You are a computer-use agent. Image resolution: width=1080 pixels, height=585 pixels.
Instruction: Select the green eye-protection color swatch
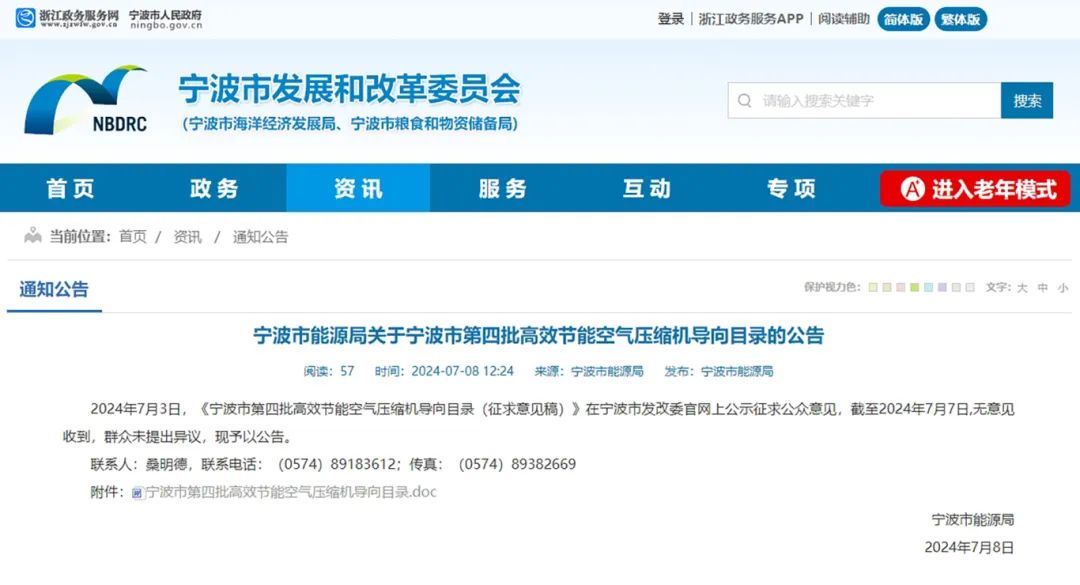click(915, 287)
